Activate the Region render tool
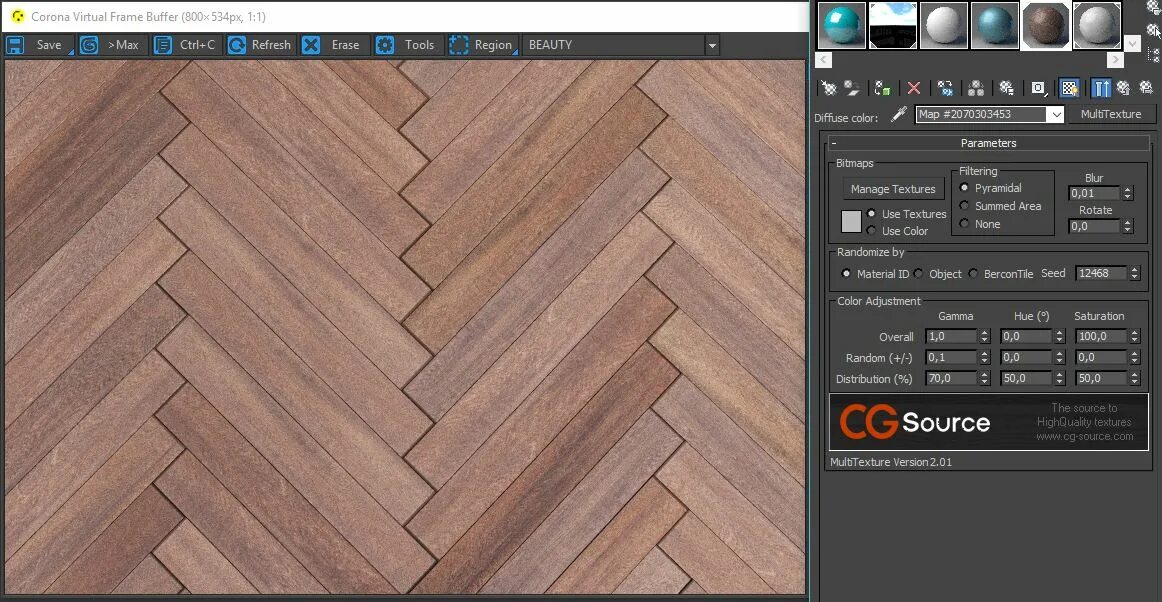Screen dimensions: 1162x602 pyautogui.click(x=483, y=44)
